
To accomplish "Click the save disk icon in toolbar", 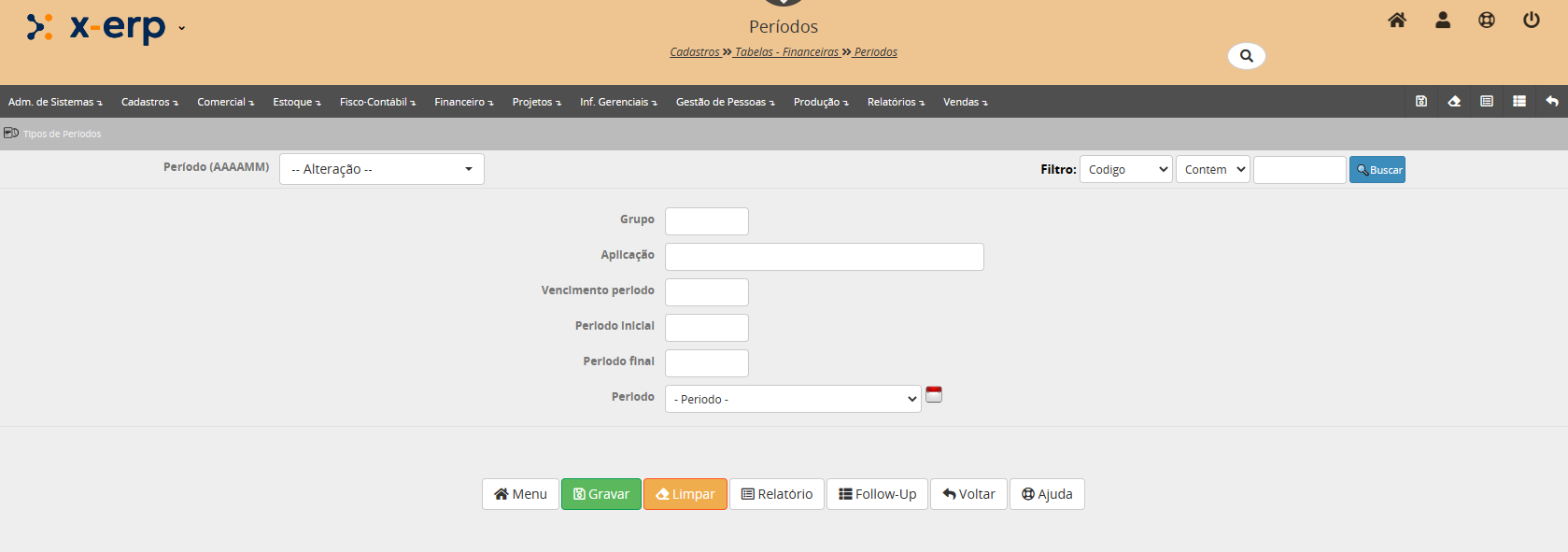I will pos(1420,102).
